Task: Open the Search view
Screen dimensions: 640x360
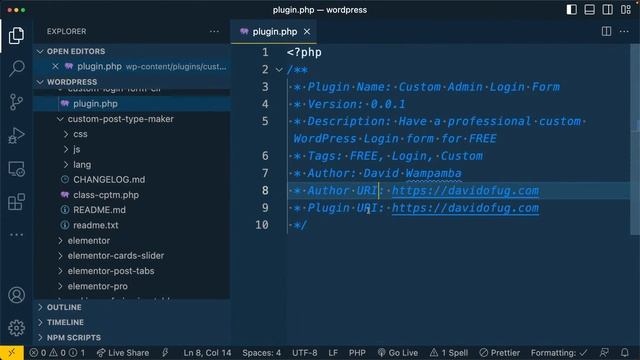Action: tap(16, 69)
